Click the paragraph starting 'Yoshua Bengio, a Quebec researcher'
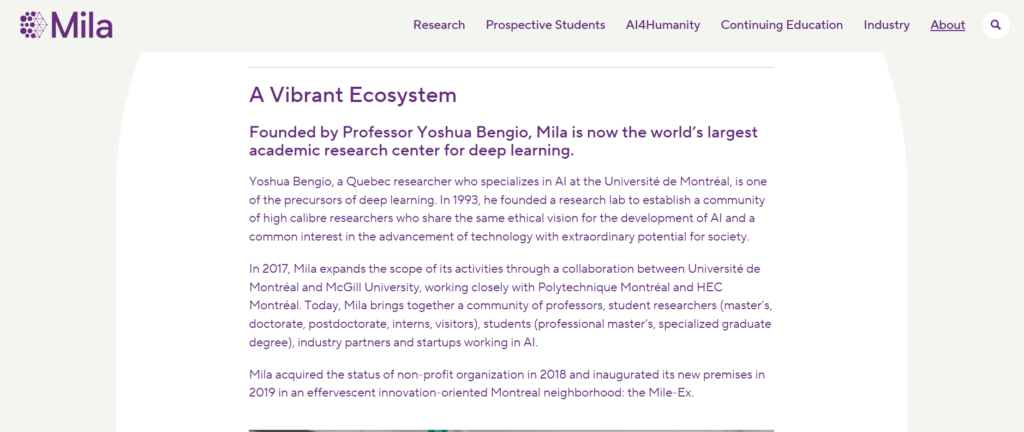The image size is (1024, 432). point(507,209)
